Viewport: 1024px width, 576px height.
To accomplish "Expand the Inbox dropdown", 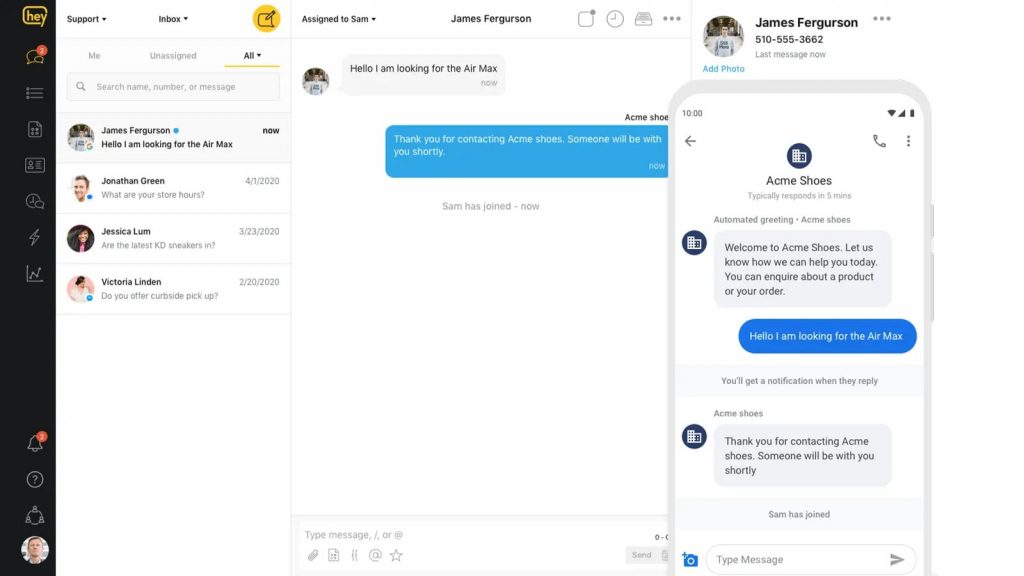I will click(x=173, y=19).
